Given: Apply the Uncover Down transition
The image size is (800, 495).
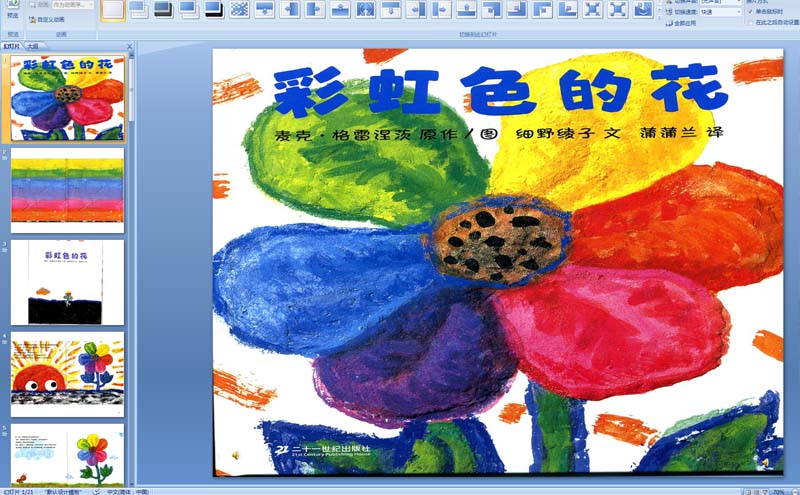Looking at the screenshot, I should pos(391,10).
